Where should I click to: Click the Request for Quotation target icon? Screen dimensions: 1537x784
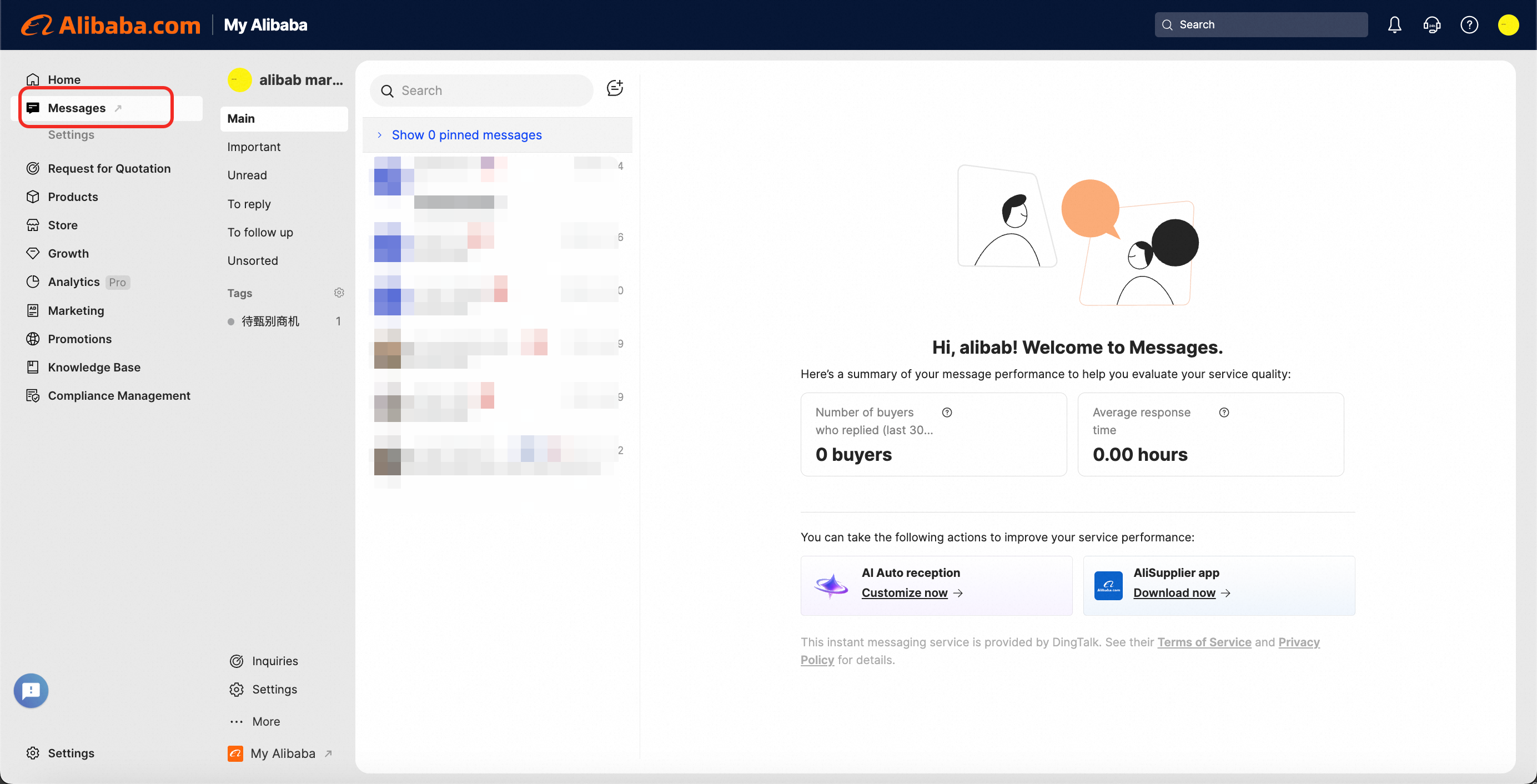(33, 168)
